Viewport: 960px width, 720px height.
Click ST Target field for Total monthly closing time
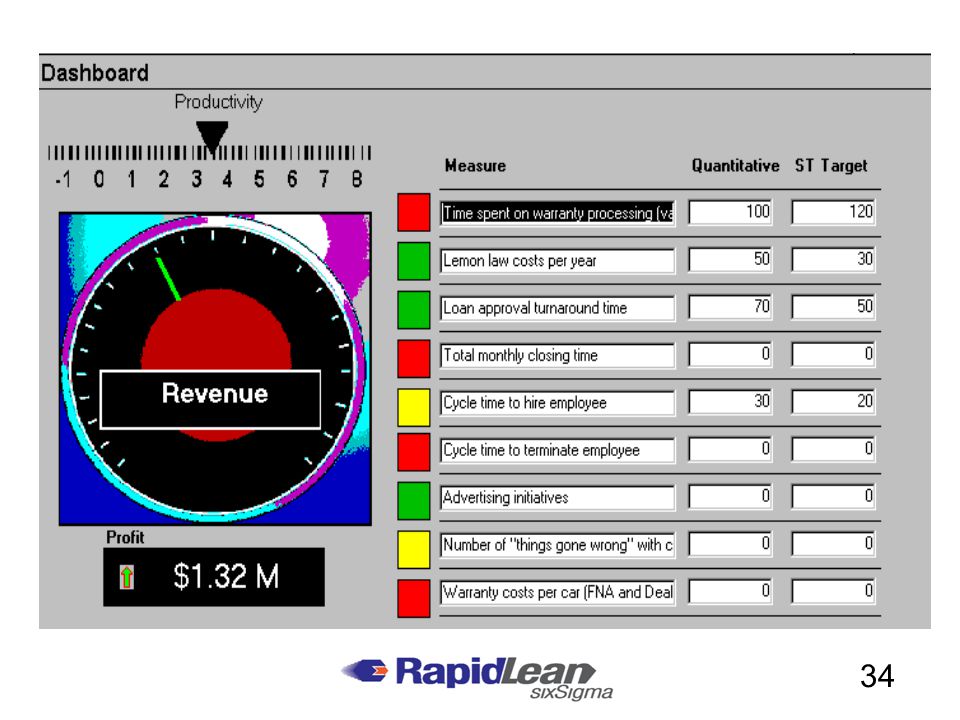(833, 354)
